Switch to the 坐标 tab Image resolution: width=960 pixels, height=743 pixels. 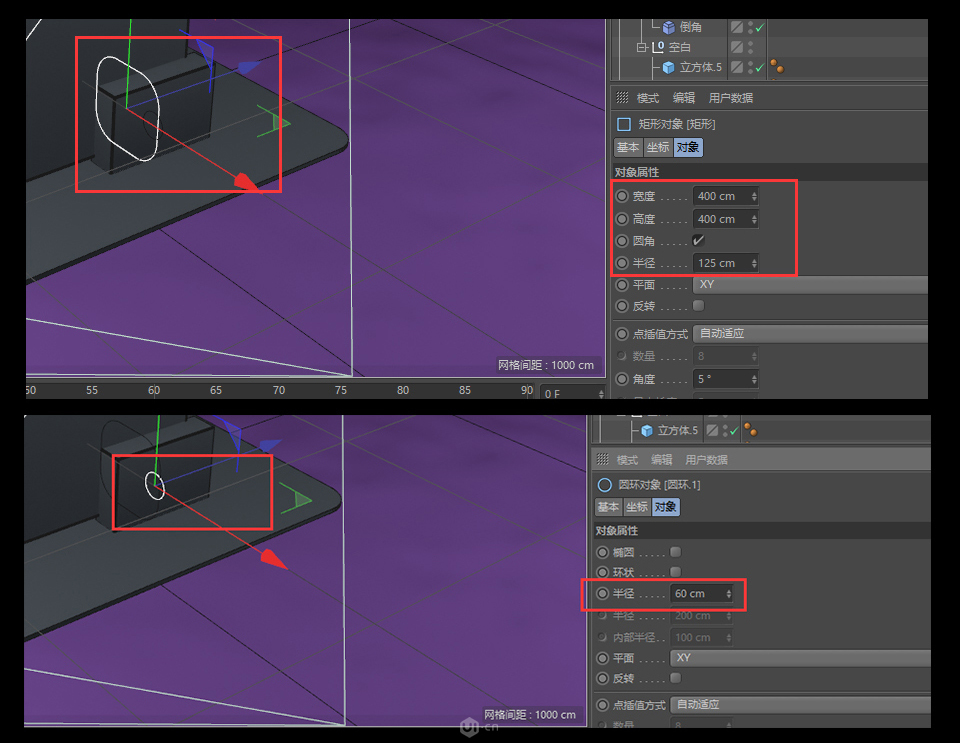(x=658, y=147)
